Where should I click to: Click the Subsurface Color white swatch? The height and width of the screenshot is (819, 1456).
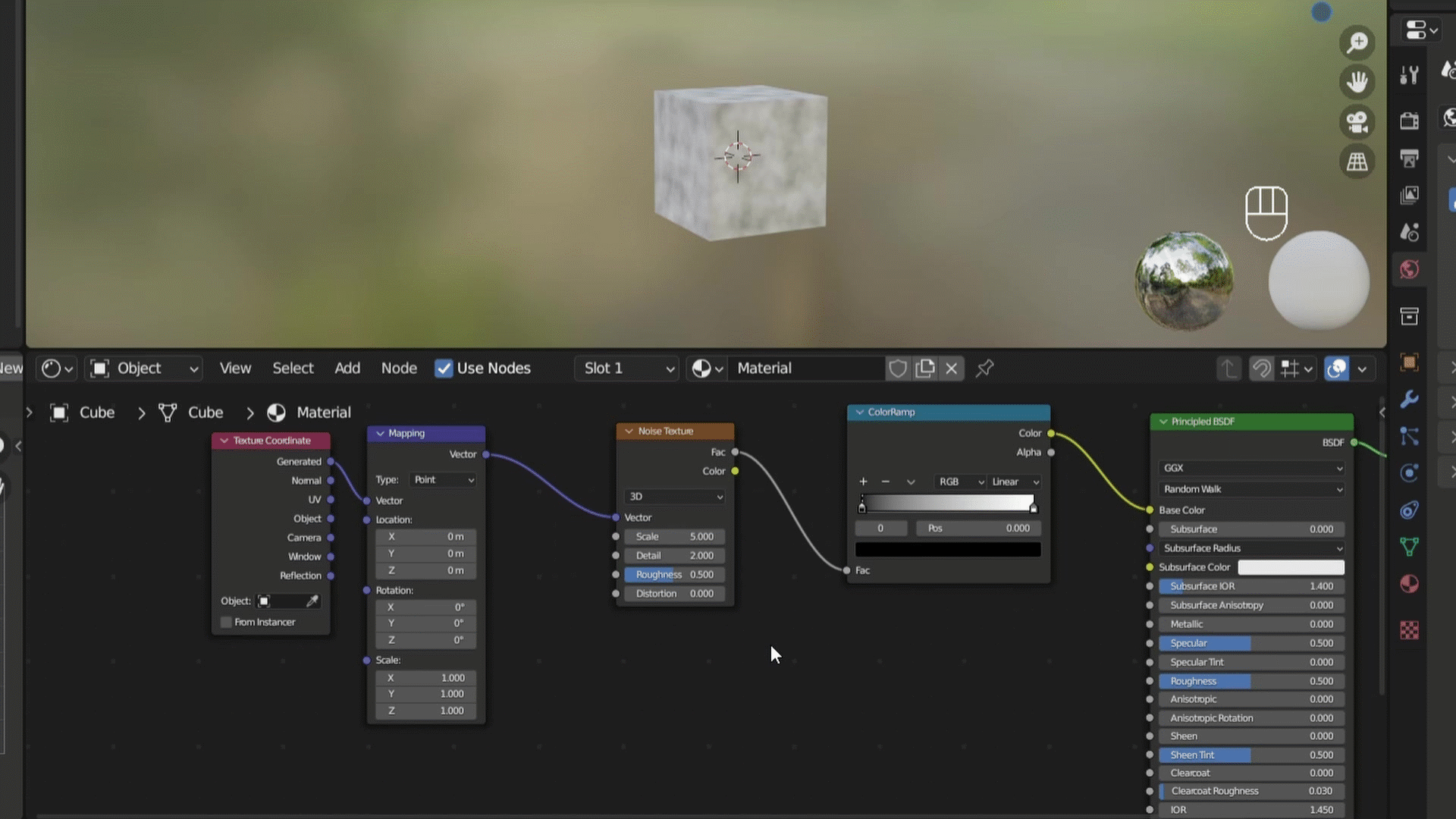[1291, 567]
